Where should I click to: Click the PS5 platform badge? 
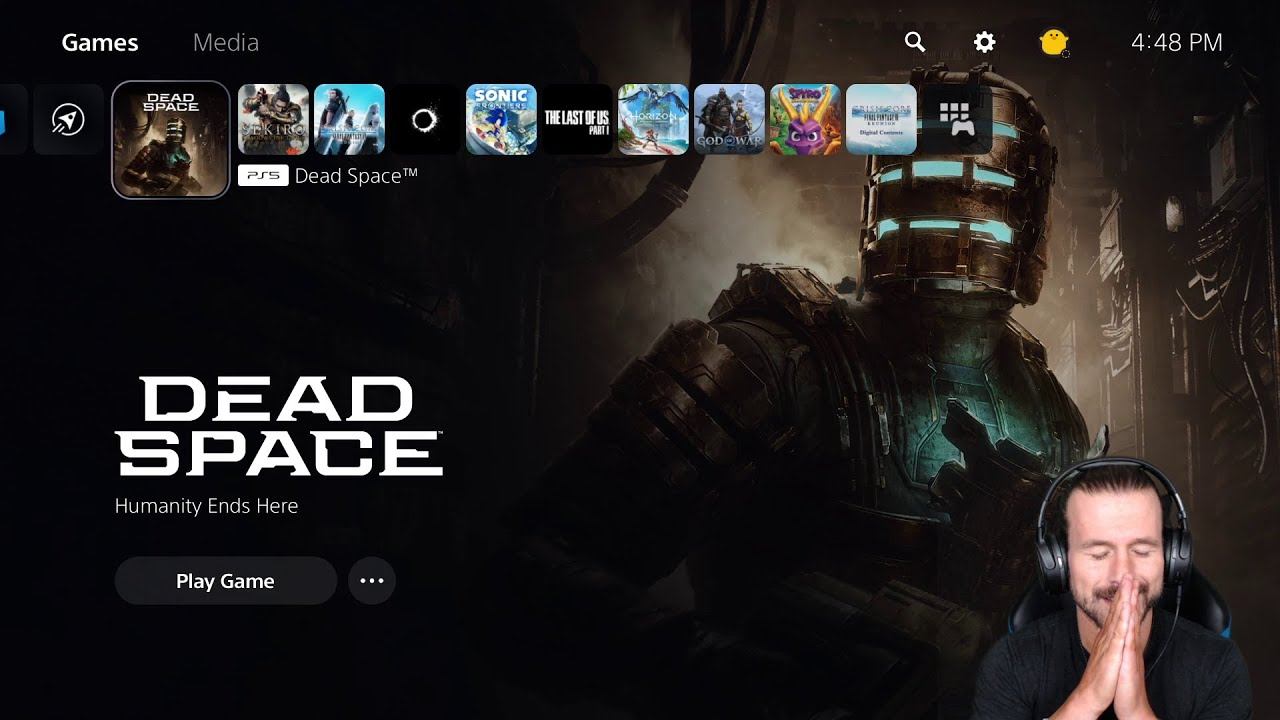(263, 176)
